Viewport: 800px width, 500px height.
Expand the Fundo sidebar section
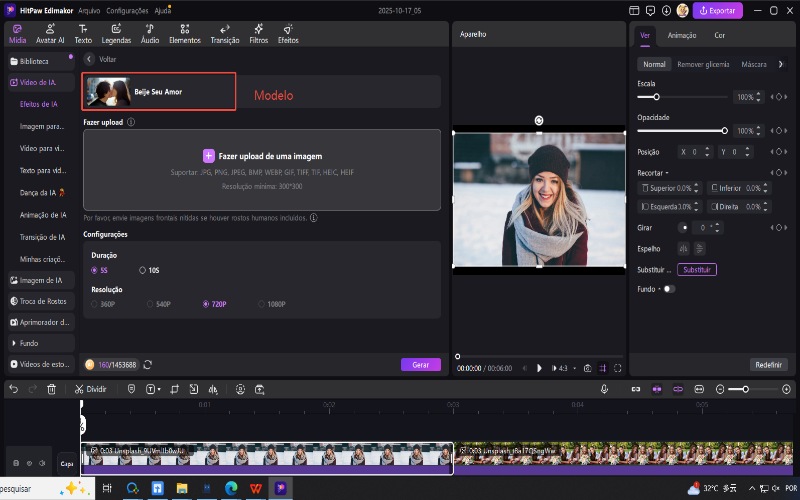point(41,343)
